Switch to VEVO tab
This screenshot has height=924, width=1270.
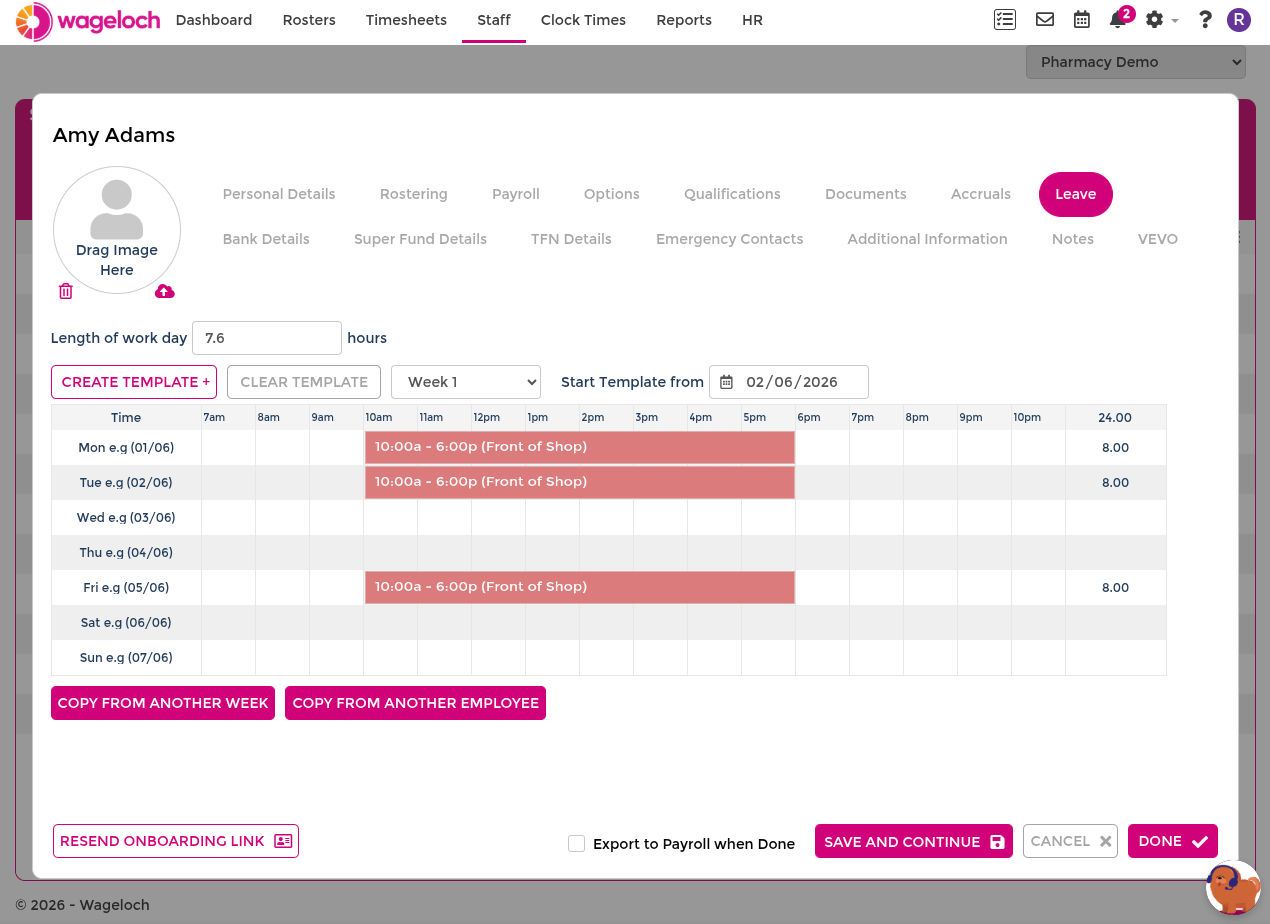(x=1158, y=239)
